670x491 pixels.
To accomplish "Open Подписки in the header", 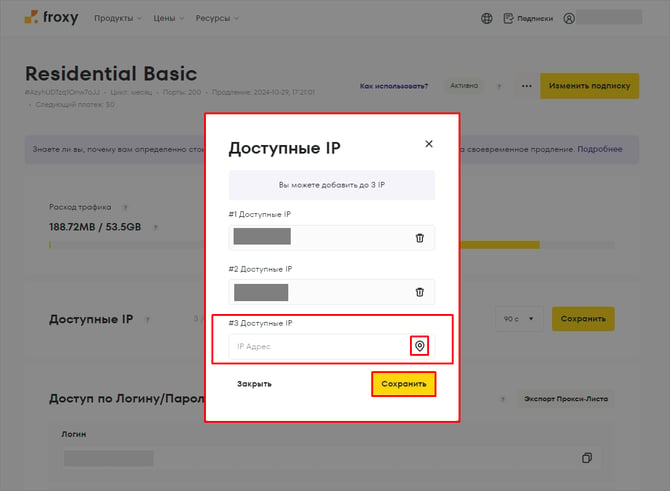I will tap(528, 18).
